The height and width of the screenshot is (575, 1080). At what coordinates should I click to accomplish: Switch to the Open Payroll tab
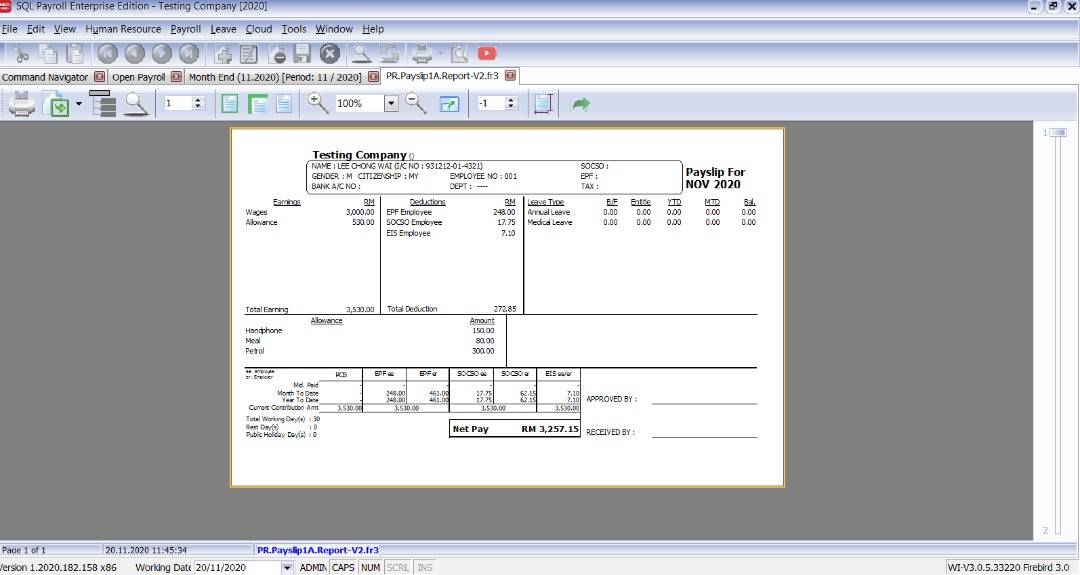138,77
